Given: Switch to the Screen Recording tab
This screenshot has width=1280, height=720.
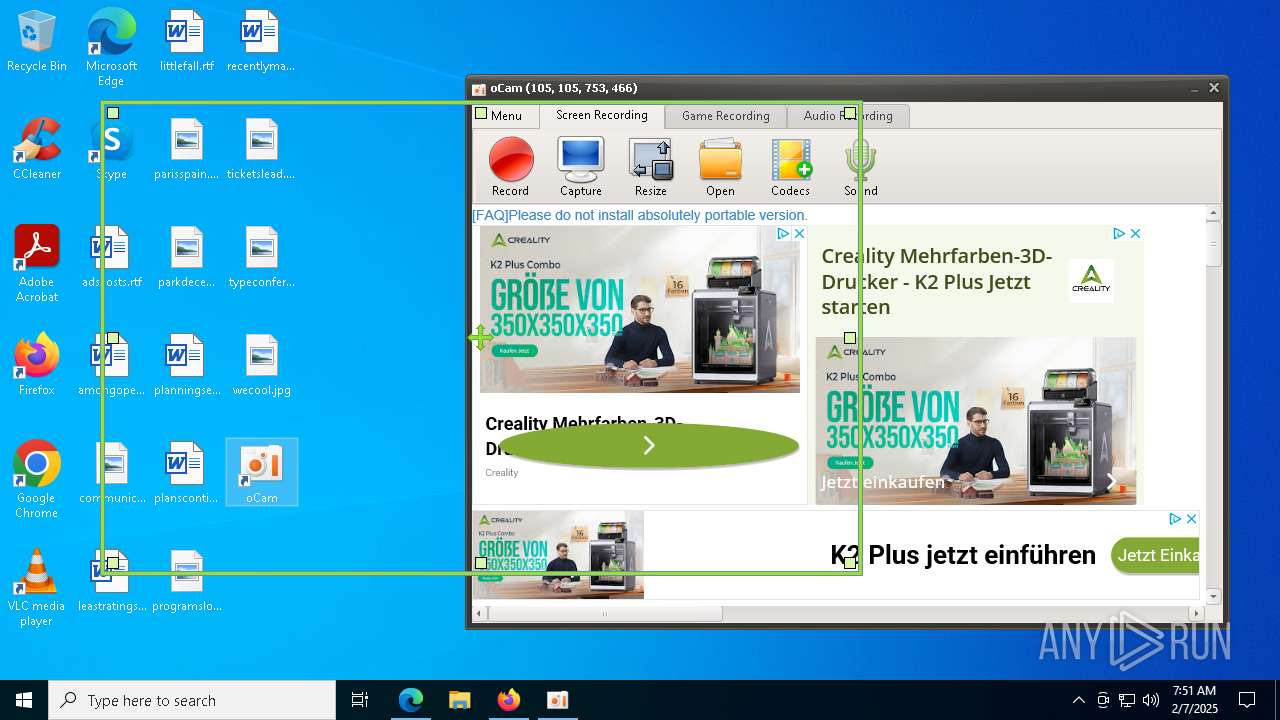Looking at the screenshot, I should click(602, 115).
